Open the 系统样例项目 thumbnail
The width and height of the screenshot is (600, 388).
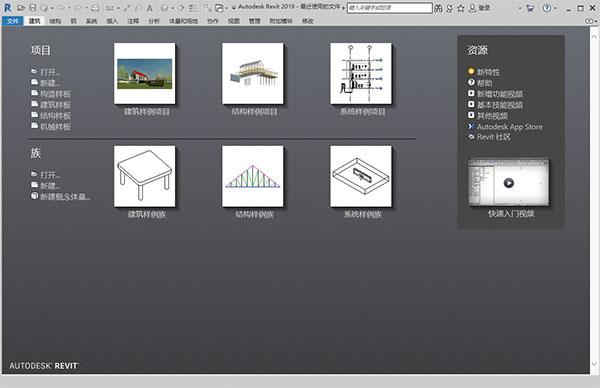point(361,73)
